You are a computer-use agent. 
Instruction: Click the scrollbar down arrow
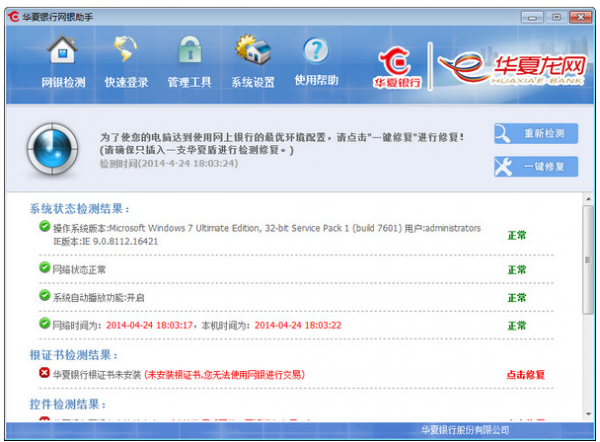pyautogui.click(x=588, y=414)
